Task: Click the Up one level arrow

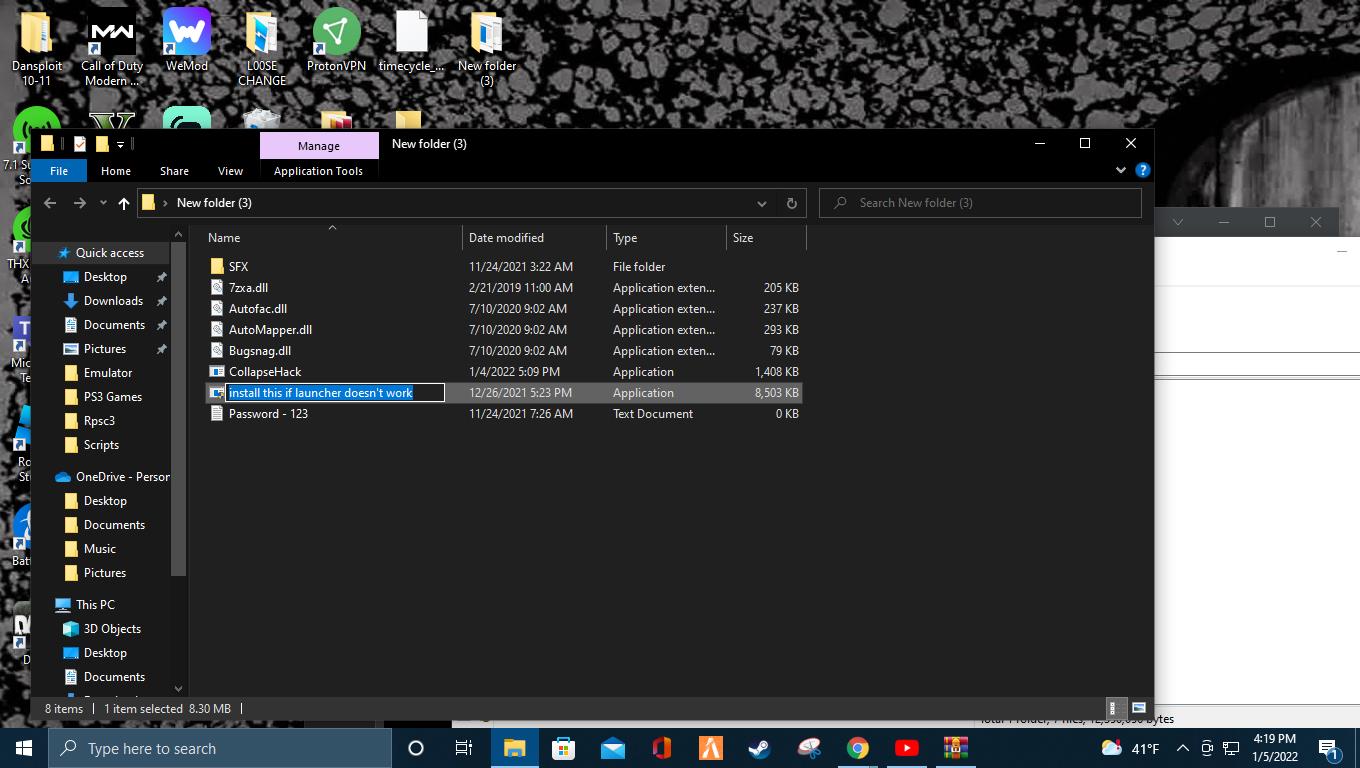Action: click(124, 203)
